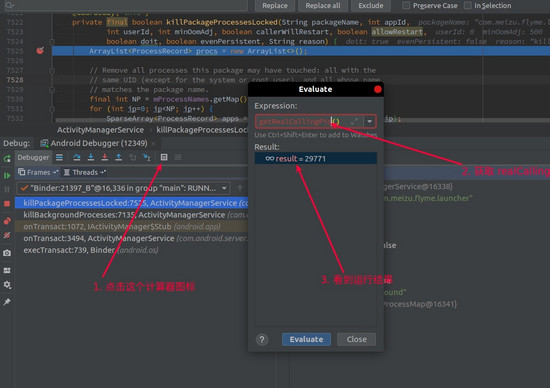This screenshot has height=388, width=550.
Task: Click the Replace all button
Action: [323, 6]
